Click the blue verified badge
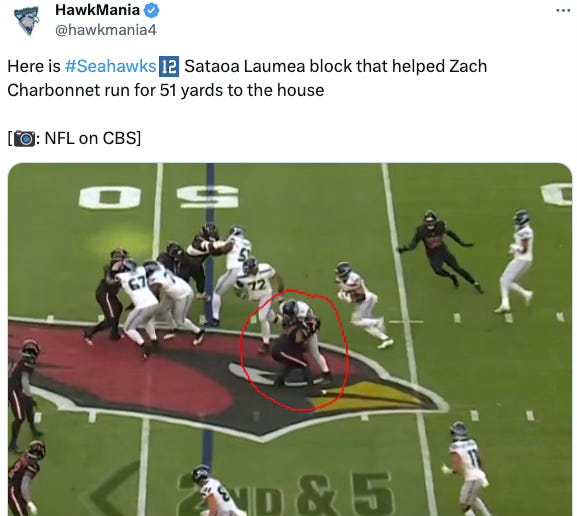Image resolution: width=577 pixels, height=516 pixels. 151,11
